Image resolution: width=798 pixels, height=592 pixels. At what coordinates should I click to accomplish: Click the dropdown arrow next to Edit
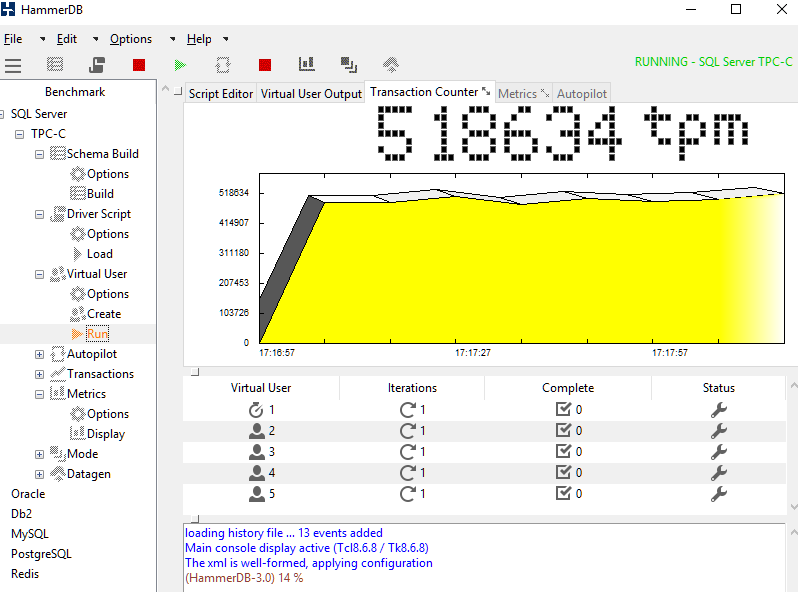pos(95,39)
